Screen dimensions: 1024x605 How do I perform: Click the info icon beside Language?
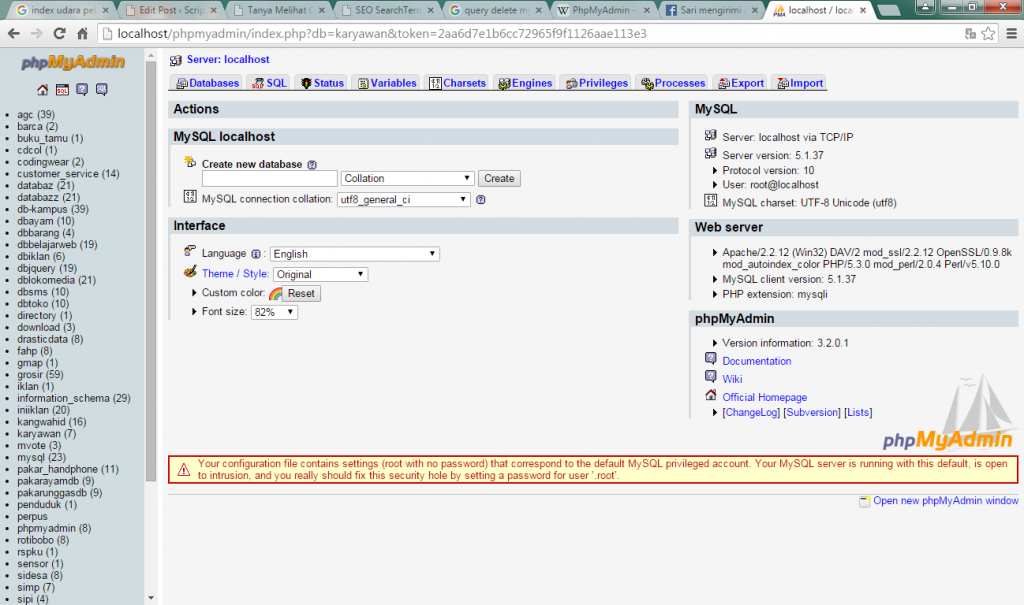click(256, 253)
